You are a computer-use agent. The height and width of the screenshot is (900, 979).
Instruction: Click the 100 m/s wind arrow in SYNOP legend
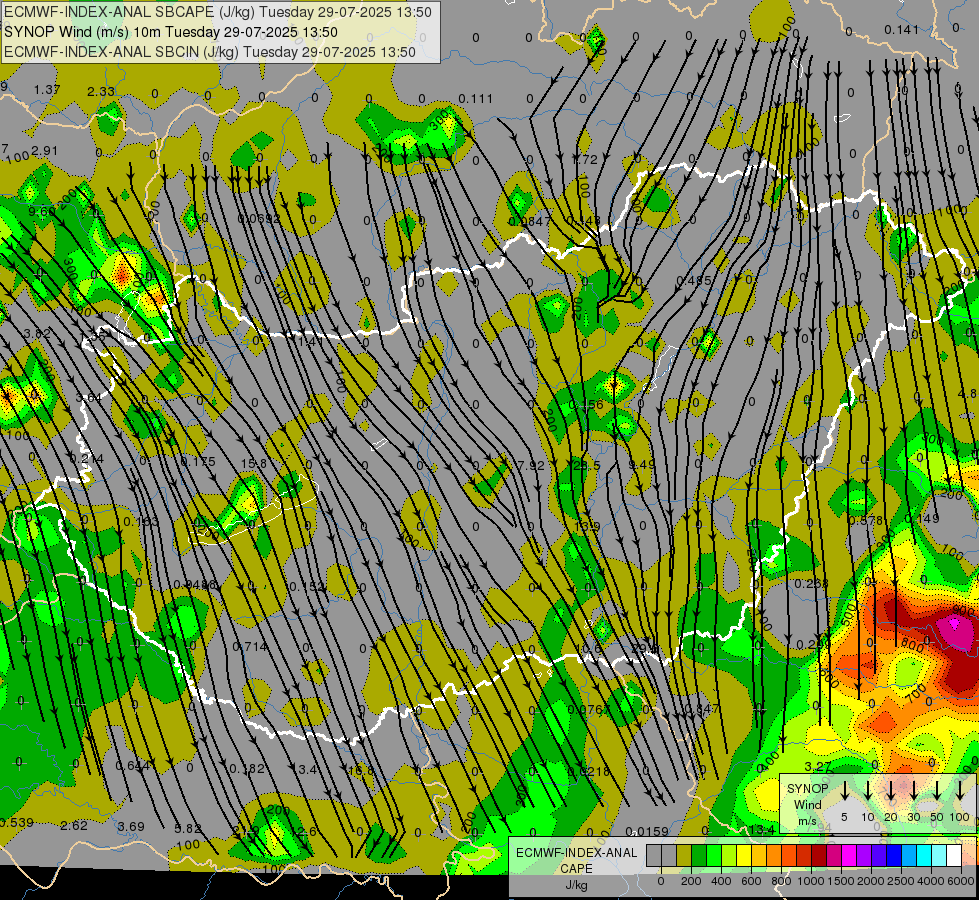[960, 790]
